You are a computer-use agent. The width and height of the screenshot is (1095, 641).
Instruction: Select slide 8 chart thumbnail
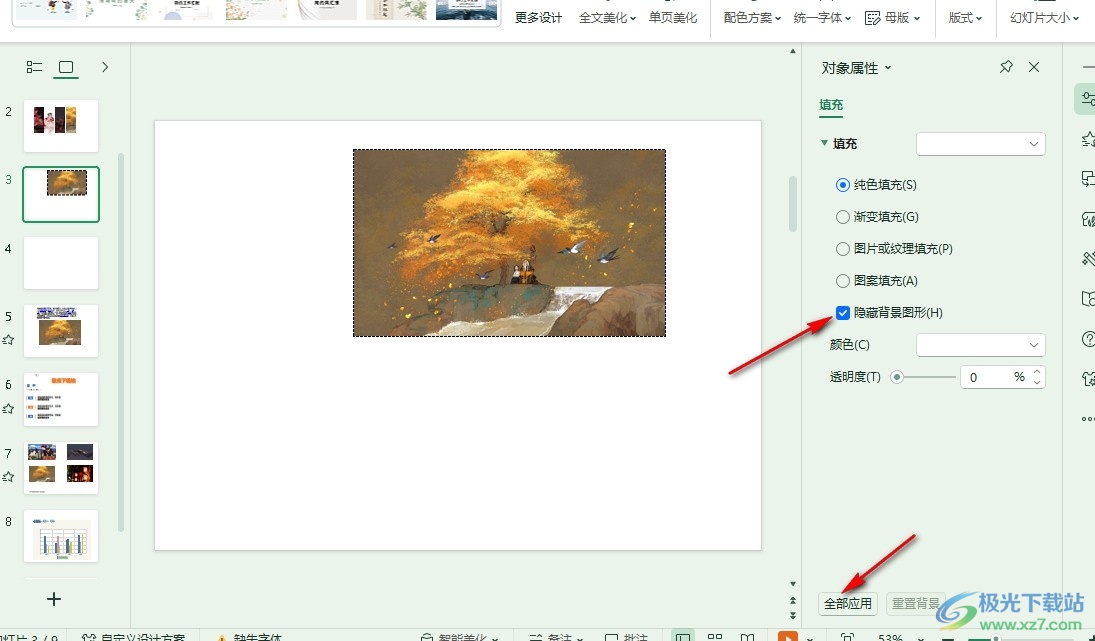61,536
